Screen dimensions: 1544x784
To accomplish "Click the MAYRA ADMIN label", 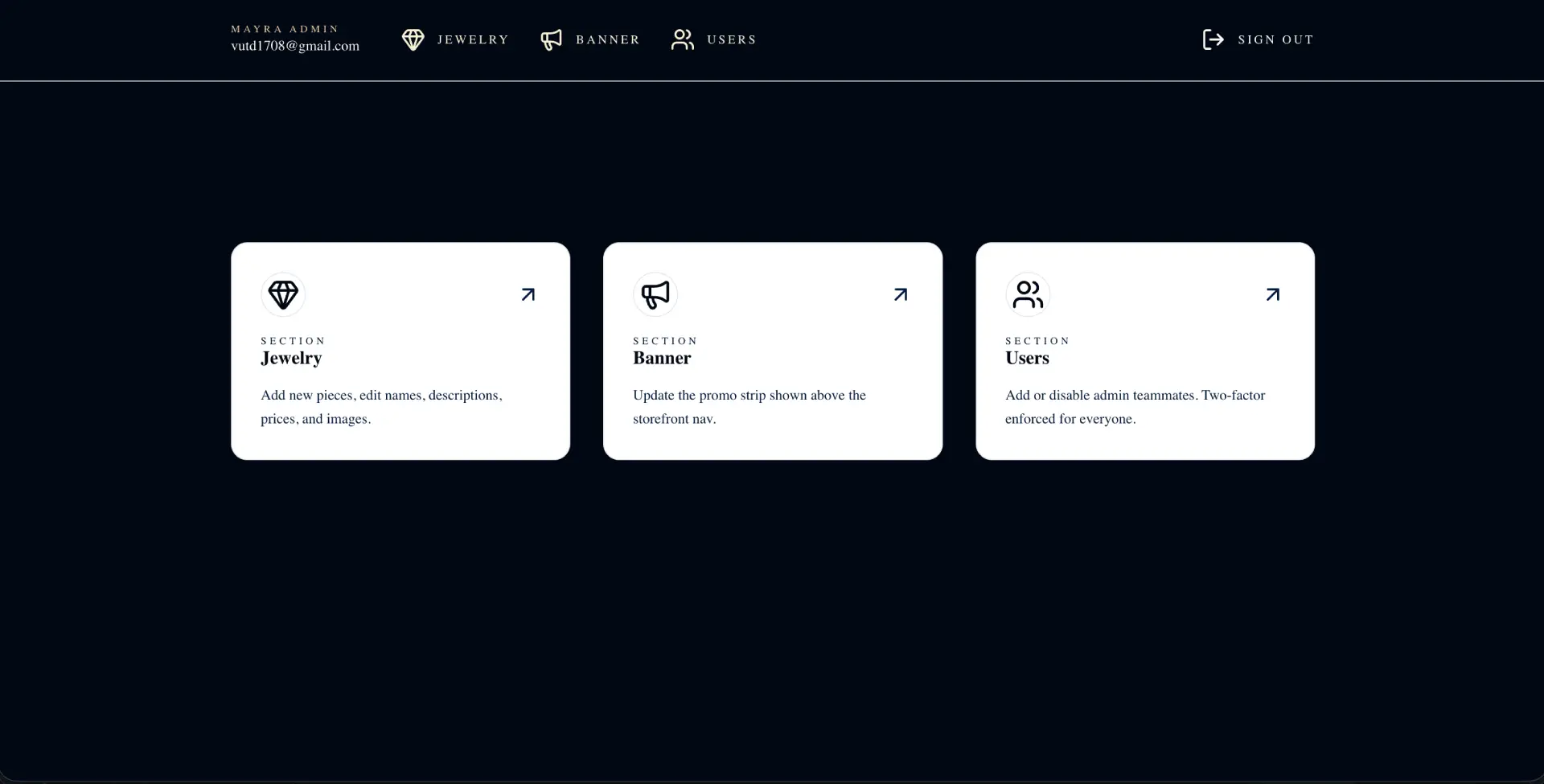I will tap(285, 29).
